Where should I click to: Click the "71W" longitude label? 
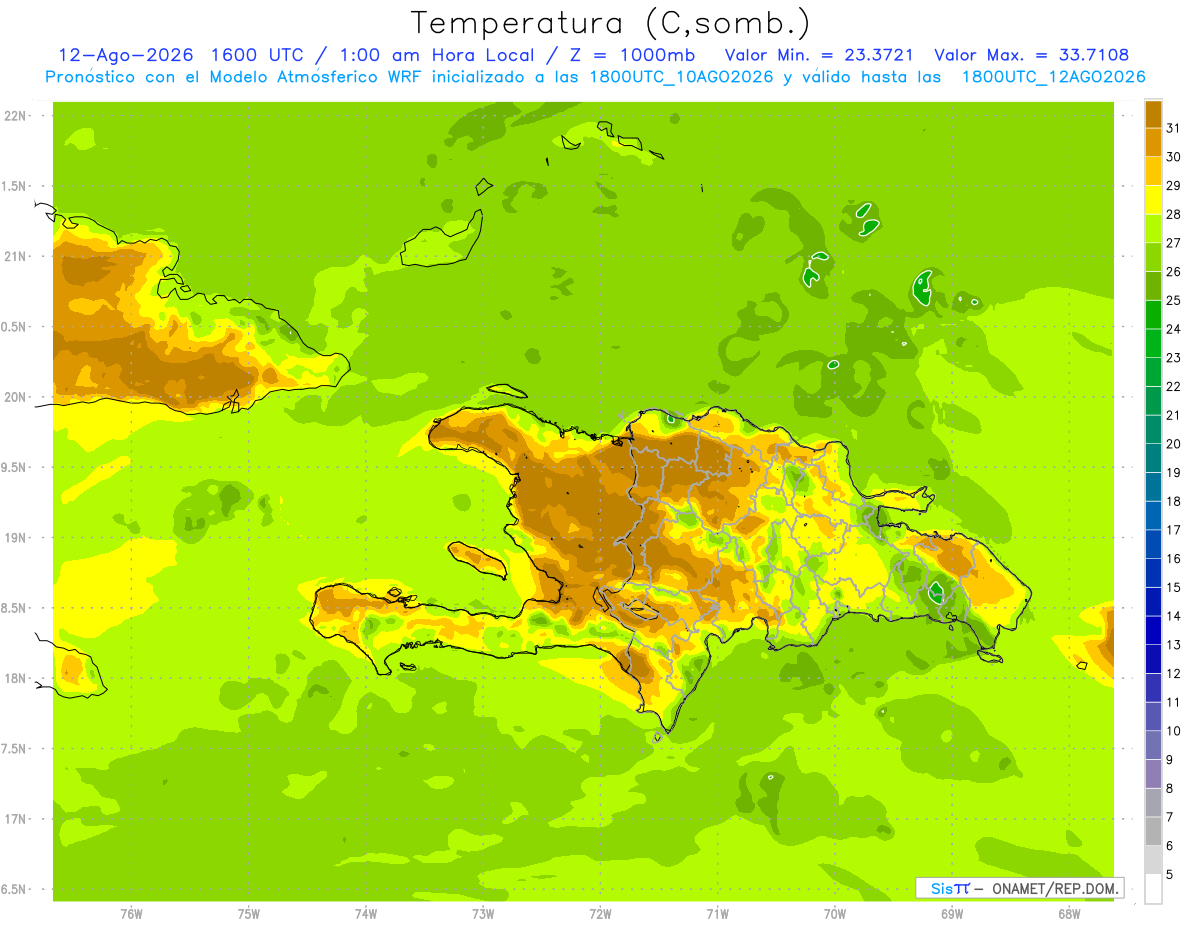tap(717, 914)
